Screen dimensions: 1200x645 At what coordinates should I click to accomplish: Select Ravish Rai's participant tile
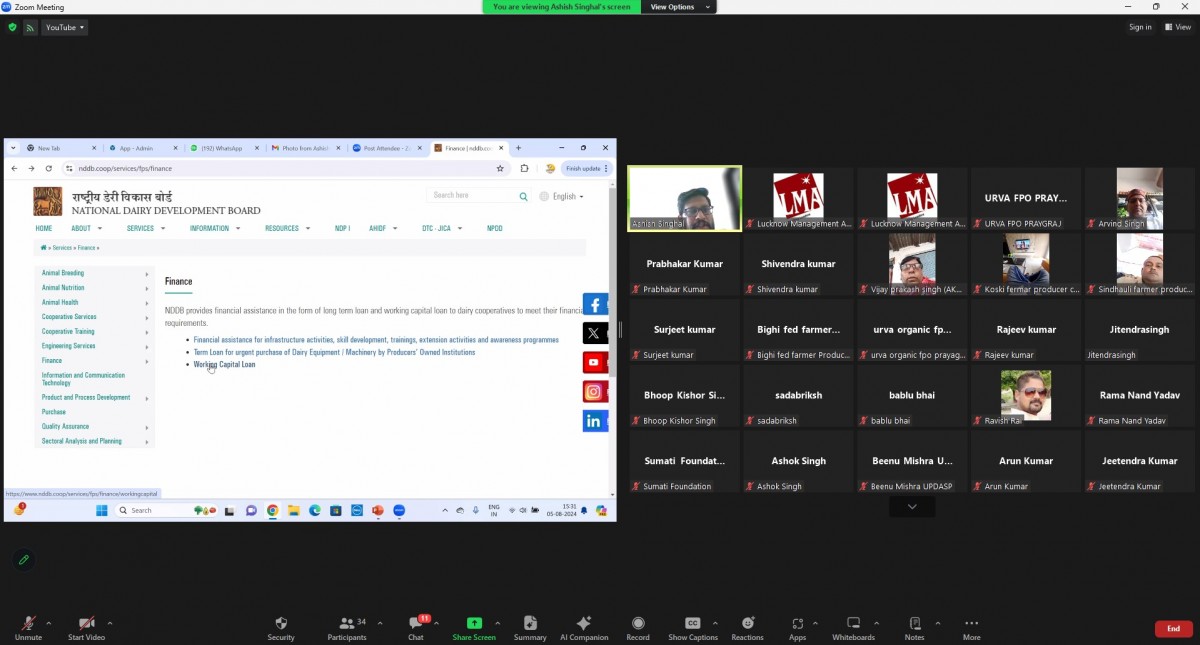(x=1026, y=395)
